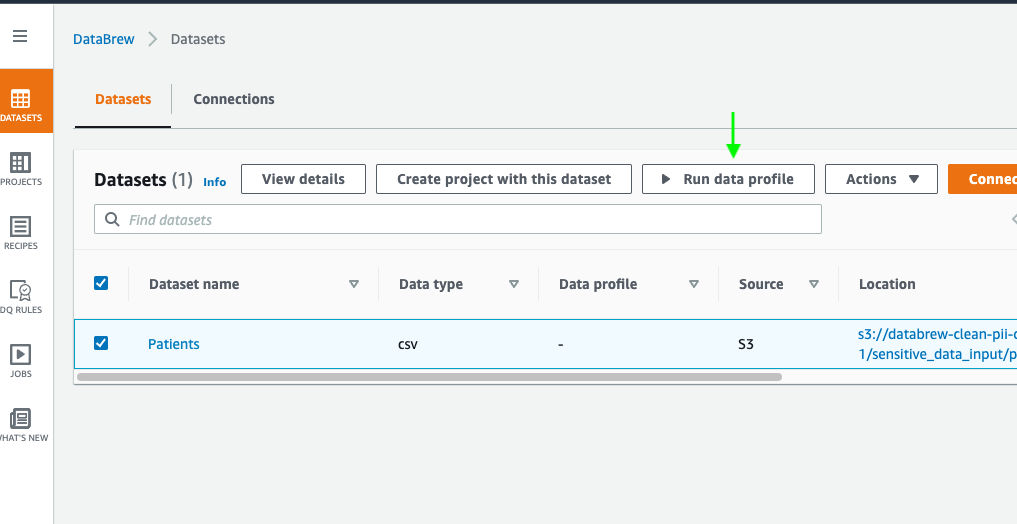Focus the Find datasets search field
Viewport: 1017px width, 524px height.
pyautogui.click(x=470, y=220)
